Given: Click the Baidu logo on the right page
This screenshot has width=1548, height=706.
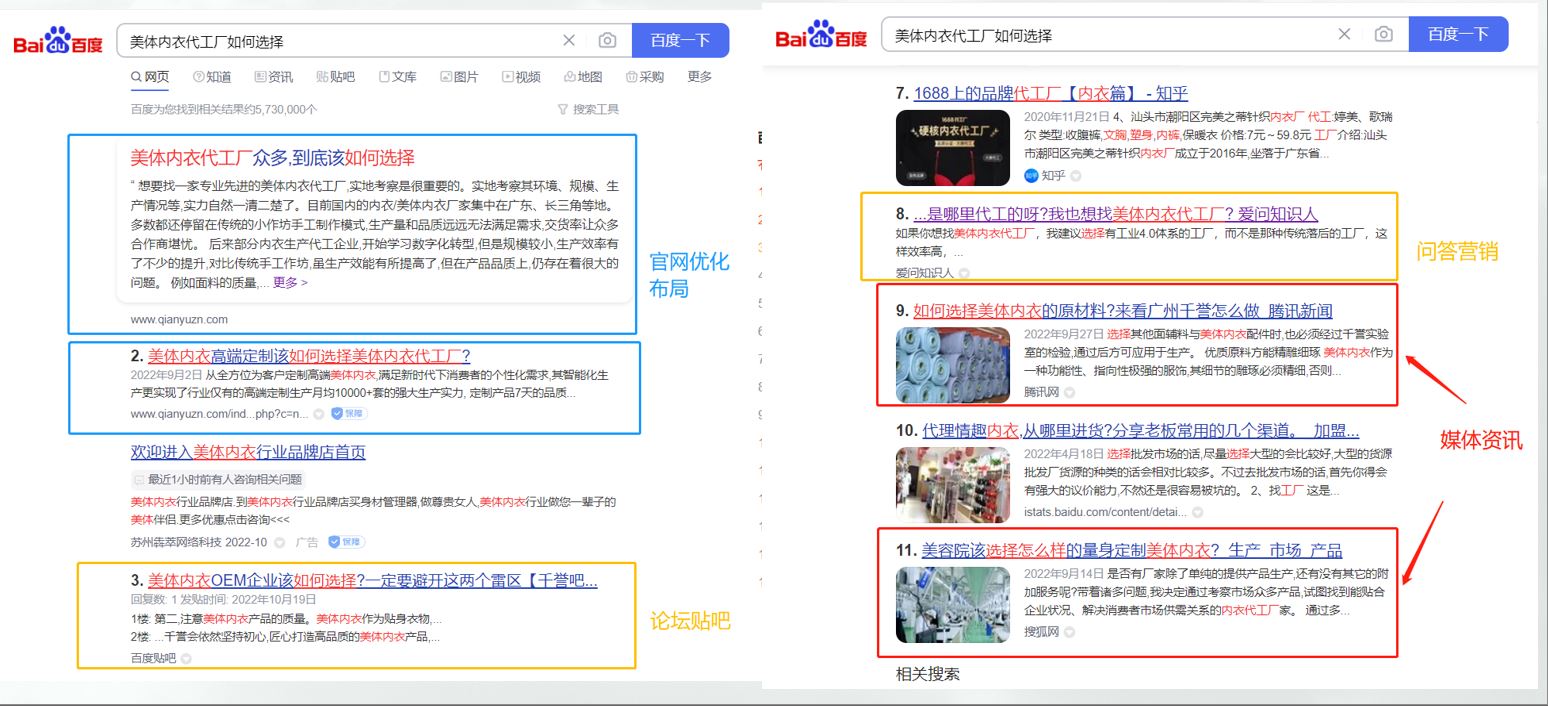Looking at the screenshot, I should 821,36.
